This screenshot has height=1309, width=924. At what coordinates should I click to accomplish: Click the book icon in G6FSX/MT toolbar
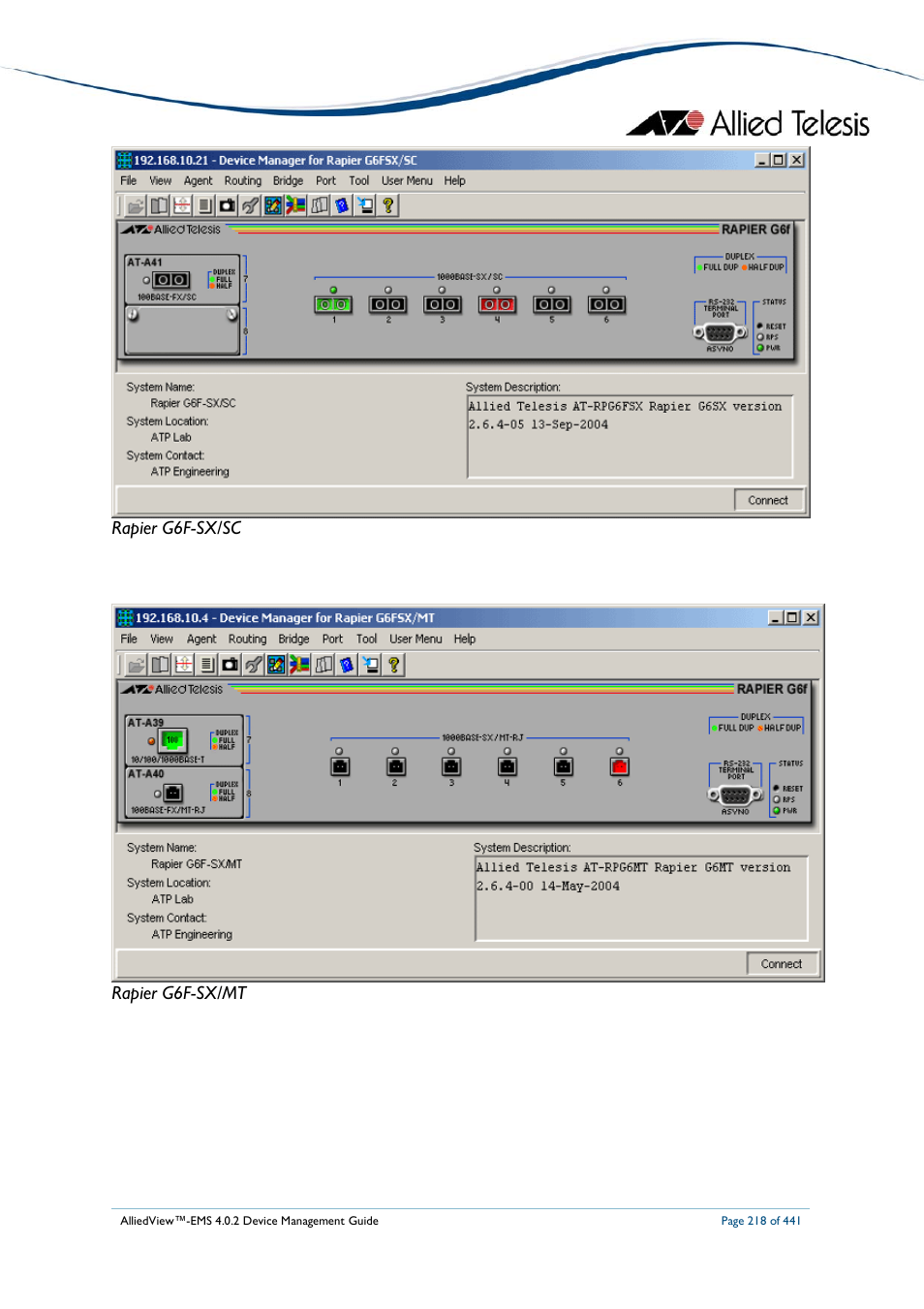tap(160, 665)
